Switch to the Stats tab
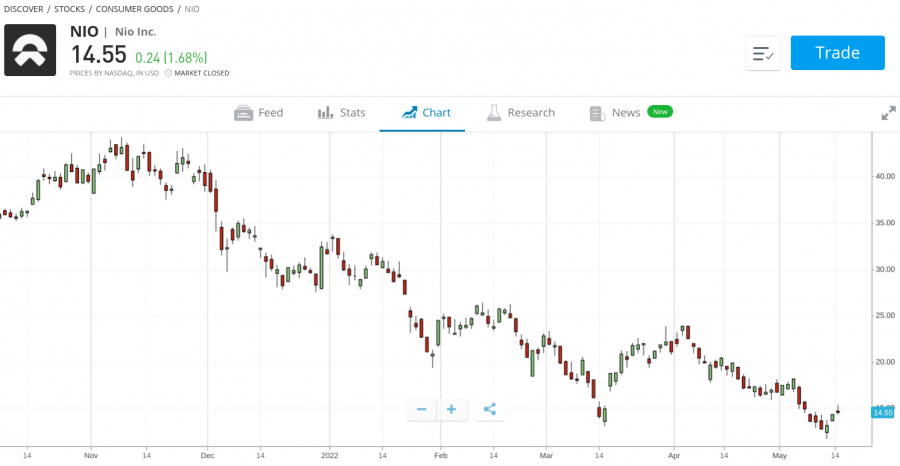This screenshot has height=466, width=900. [342, 113]
